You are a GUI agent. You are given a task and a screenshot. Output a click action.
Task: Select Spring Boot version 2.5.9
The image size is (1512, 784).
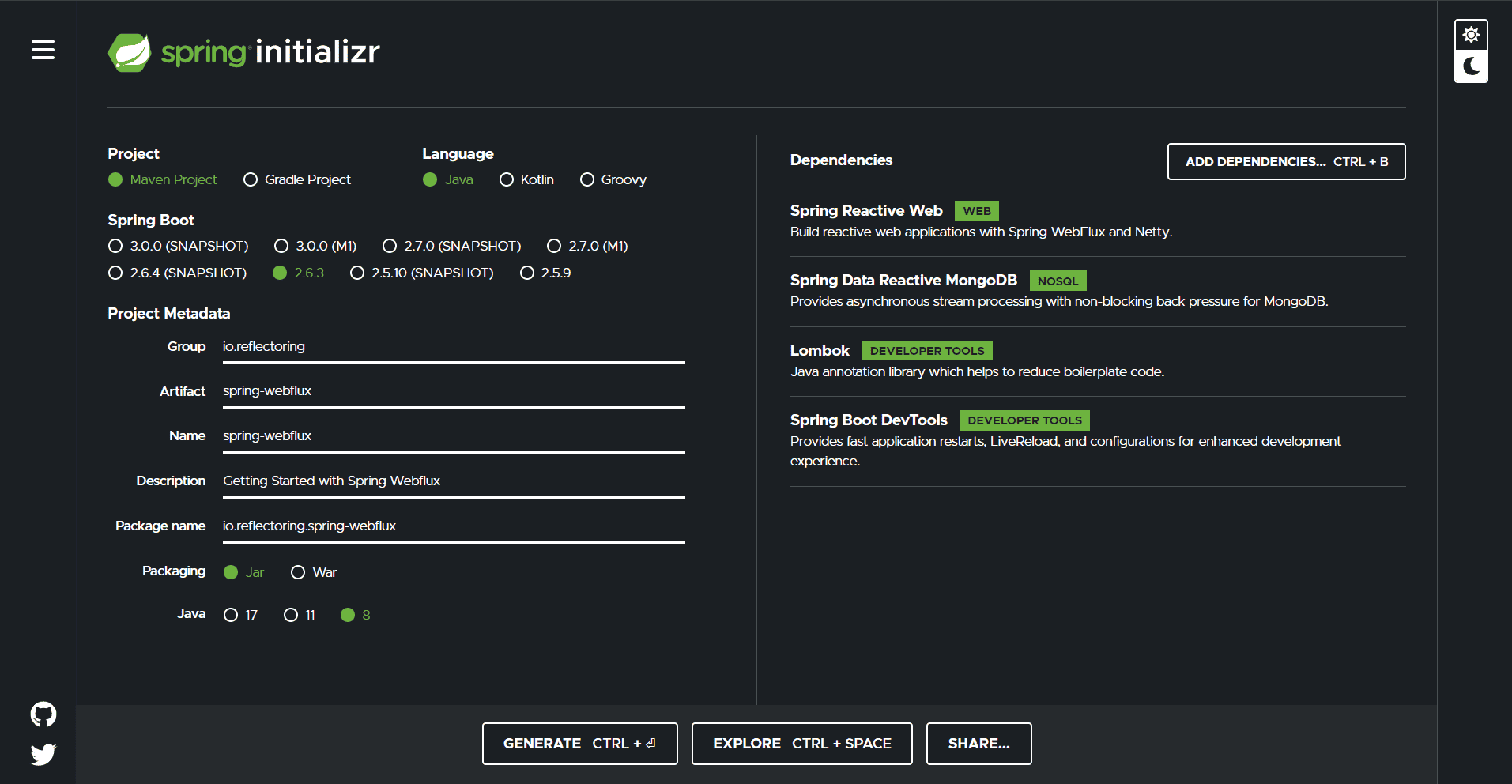pyautogui.click(x=527, y=273)
